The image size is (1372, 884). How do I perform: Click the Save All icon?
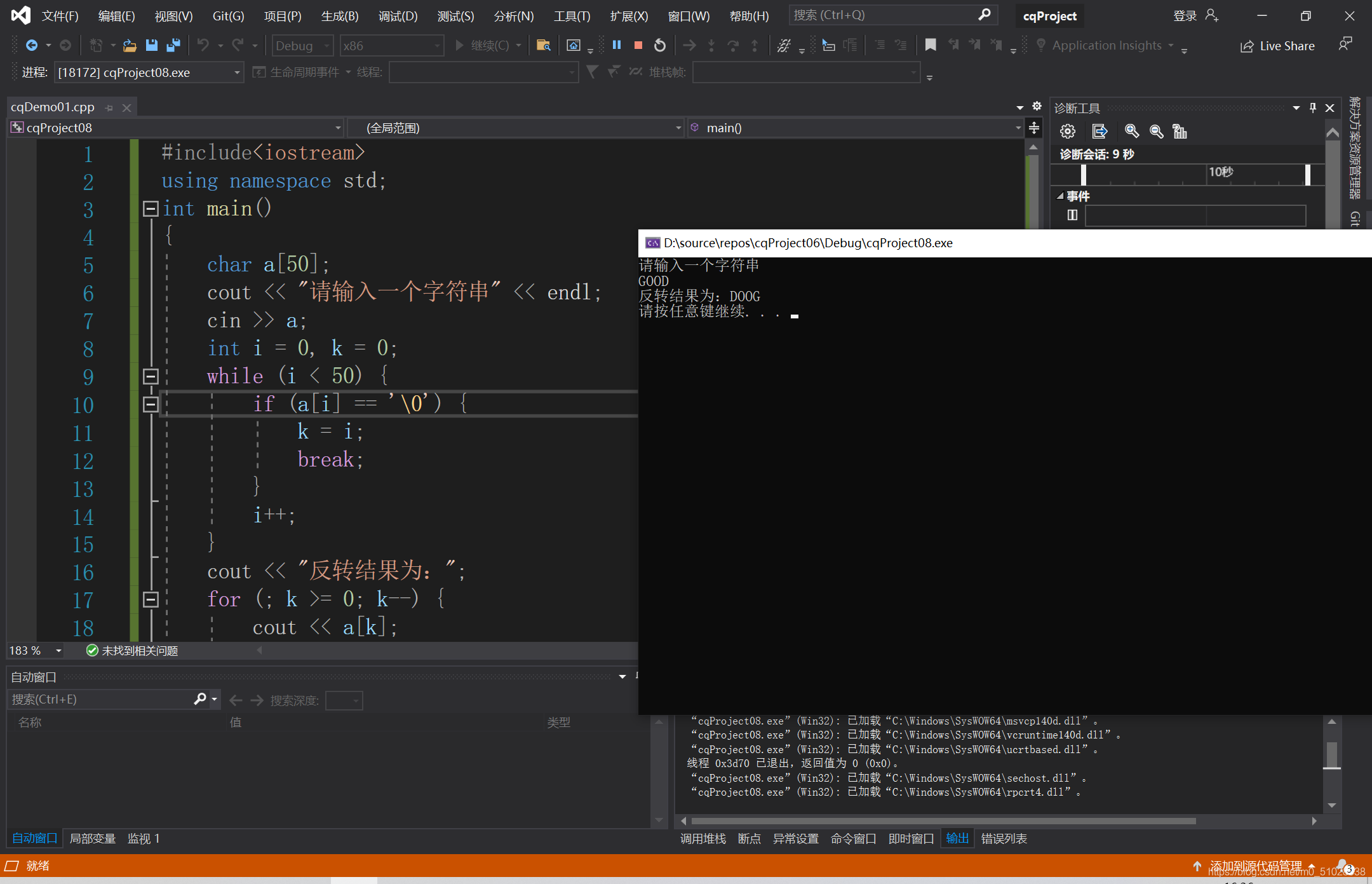173,45
